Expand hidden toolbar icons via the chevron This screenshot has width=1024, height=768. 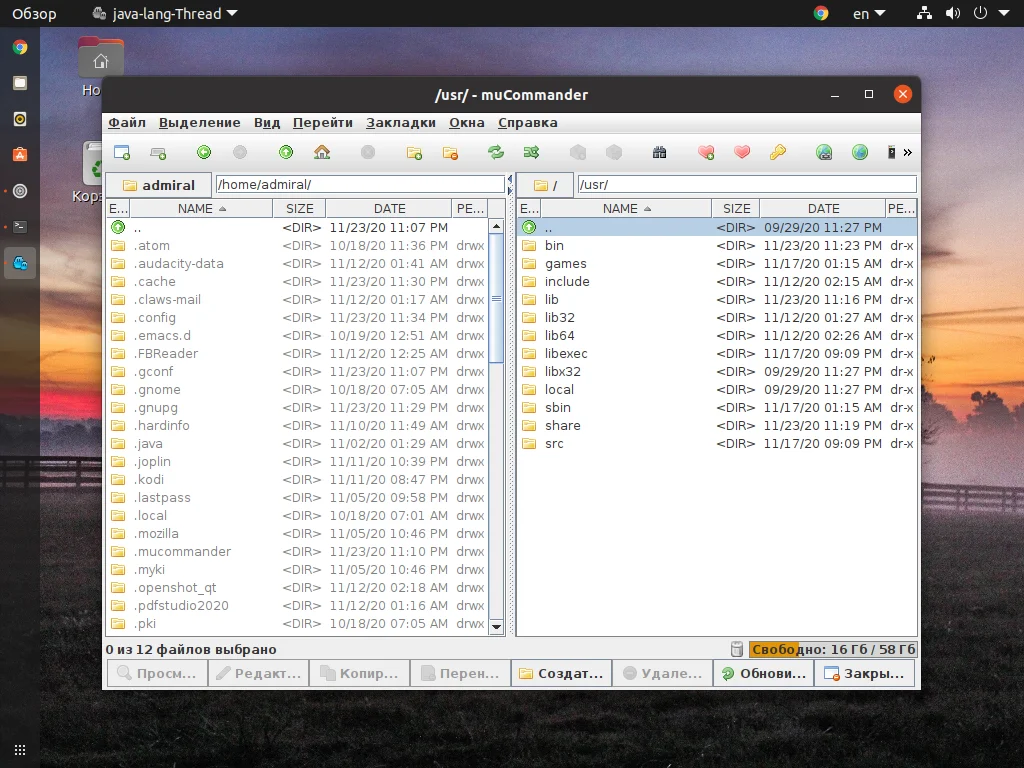coord(905,152)
